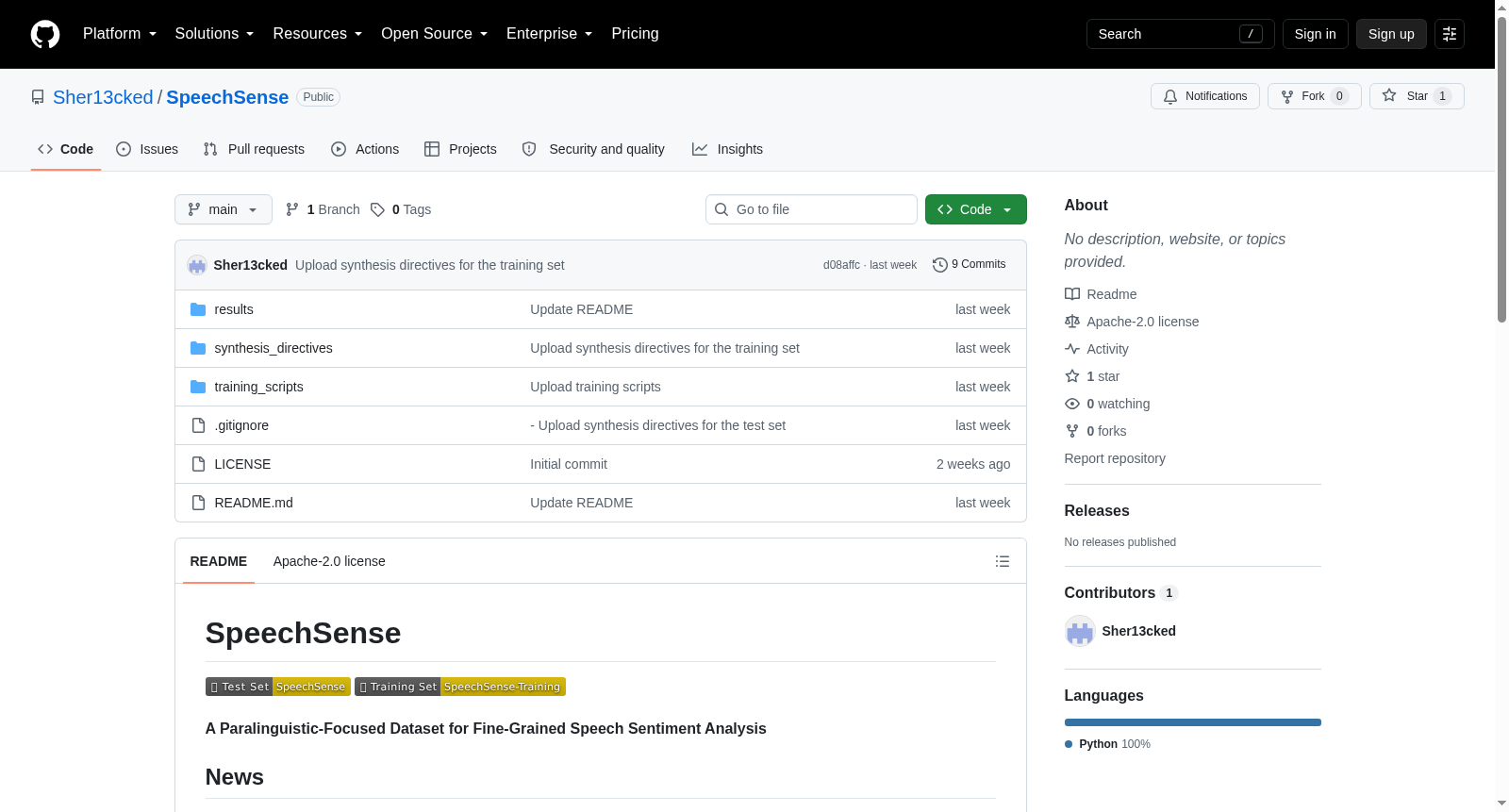Click the star icon beside 1 star
The width and height of the screenshot is (1509, 812).
tap(1072, 376)
